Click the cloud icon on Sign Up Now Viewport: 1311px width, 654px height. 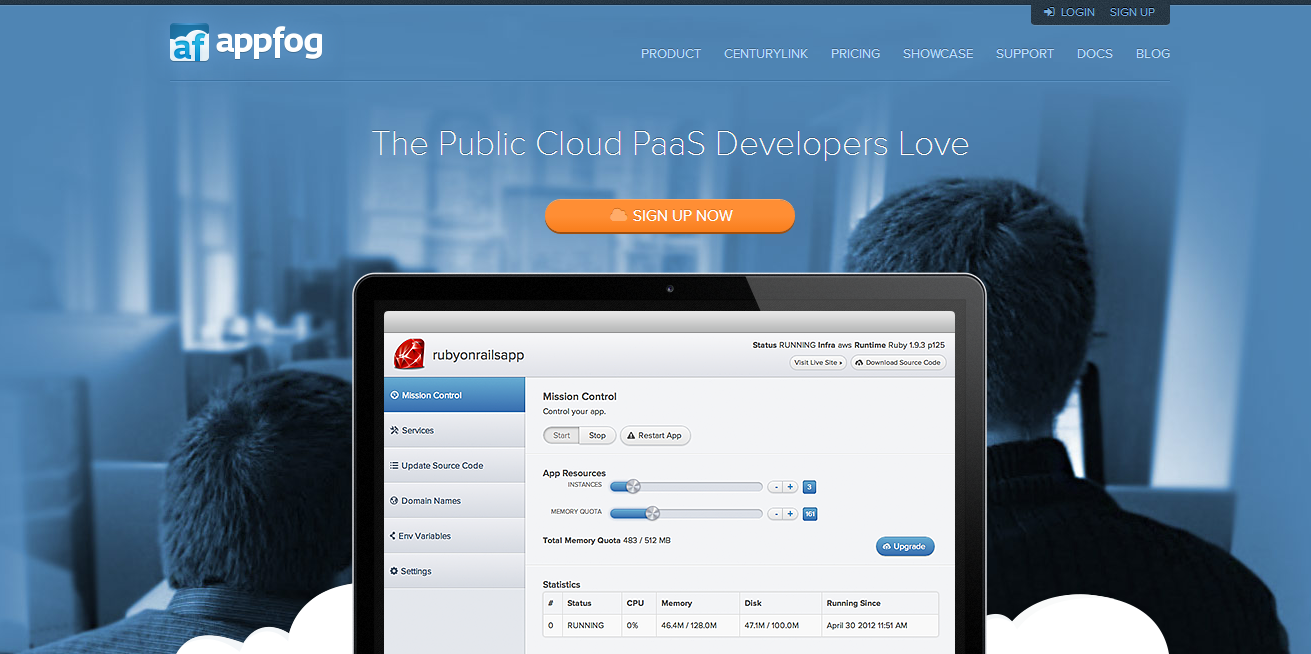click(618, 216)
